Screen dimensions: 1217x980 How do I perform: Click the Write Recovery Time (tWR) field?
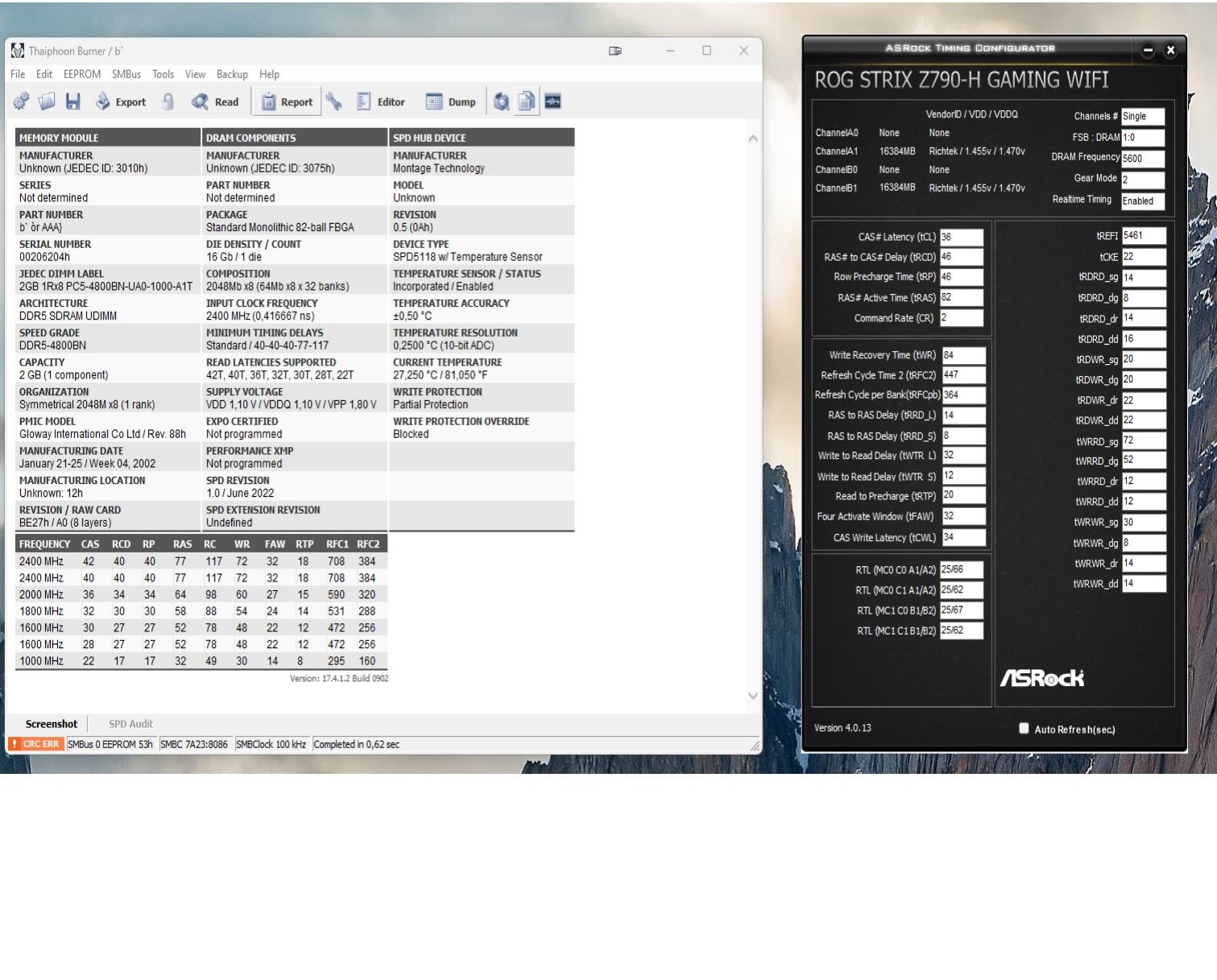(x=963, y=355)
